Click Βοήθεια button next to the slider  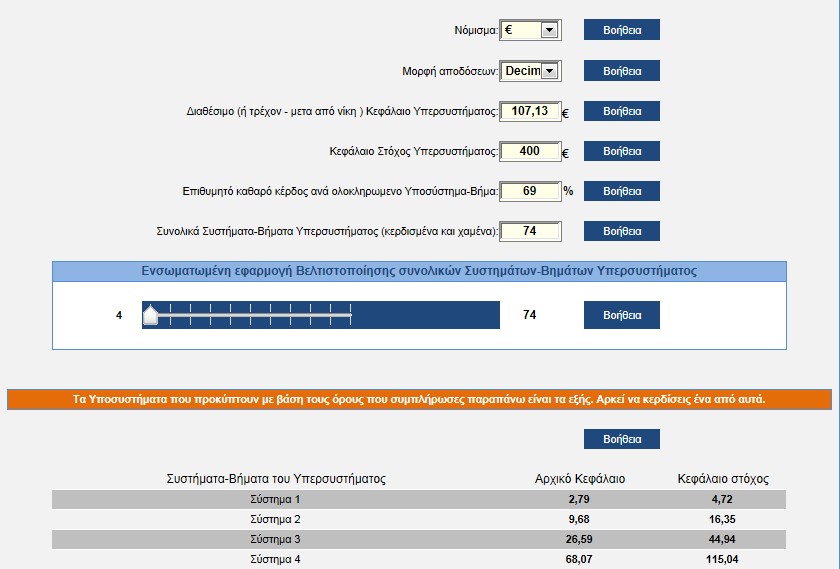tap(621, 315)
